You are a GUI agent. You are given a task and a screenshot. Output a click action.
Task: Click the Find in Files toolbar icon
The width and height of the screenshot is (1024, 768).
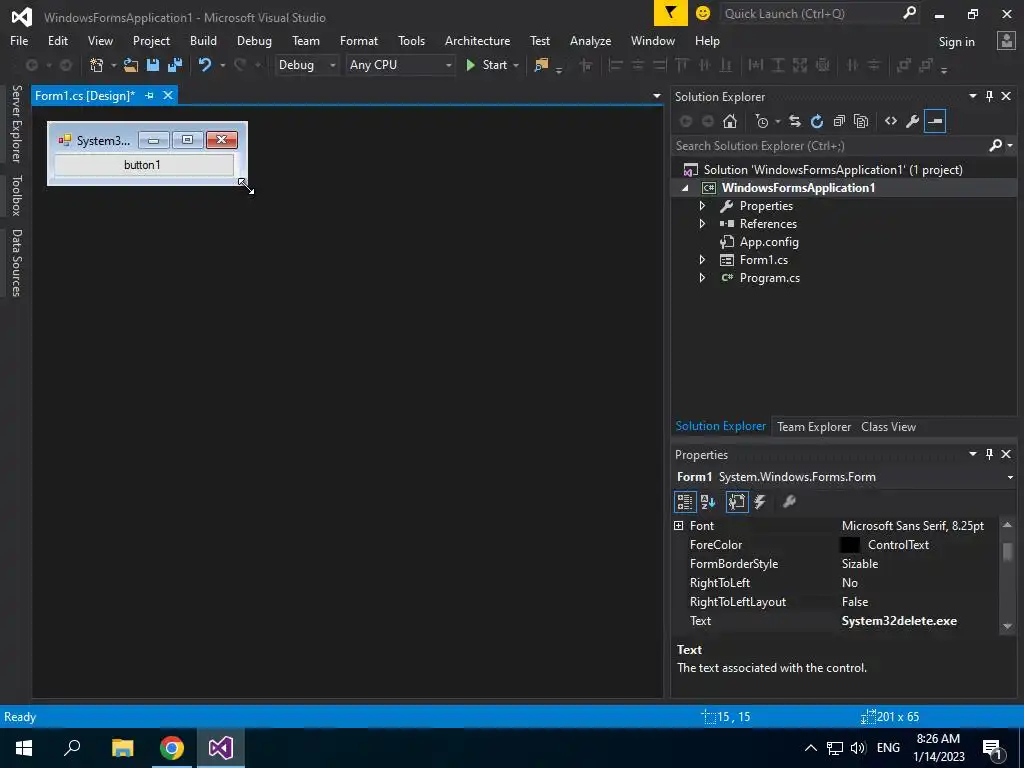point(541,65)
